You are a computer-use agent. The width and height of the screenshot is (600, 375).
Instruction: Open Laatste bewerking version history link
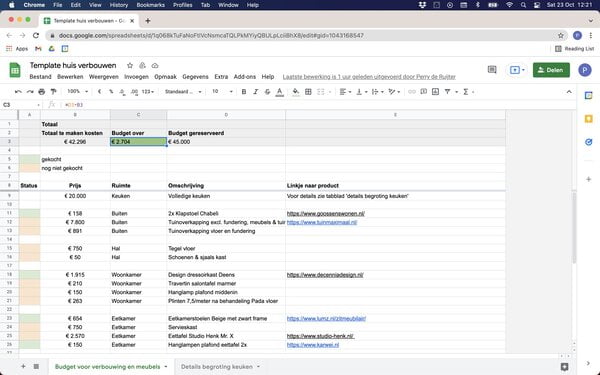369,77
